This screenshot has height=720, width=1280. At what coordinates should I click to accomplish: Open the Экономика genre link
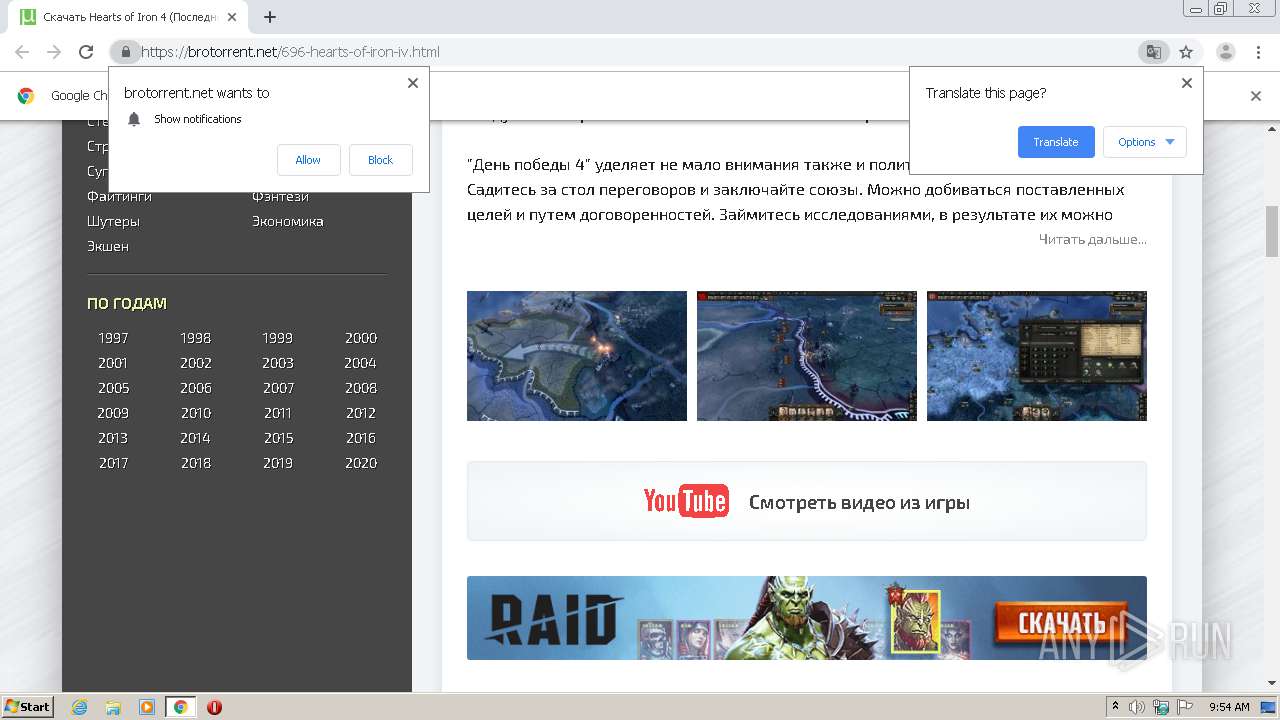288,221
